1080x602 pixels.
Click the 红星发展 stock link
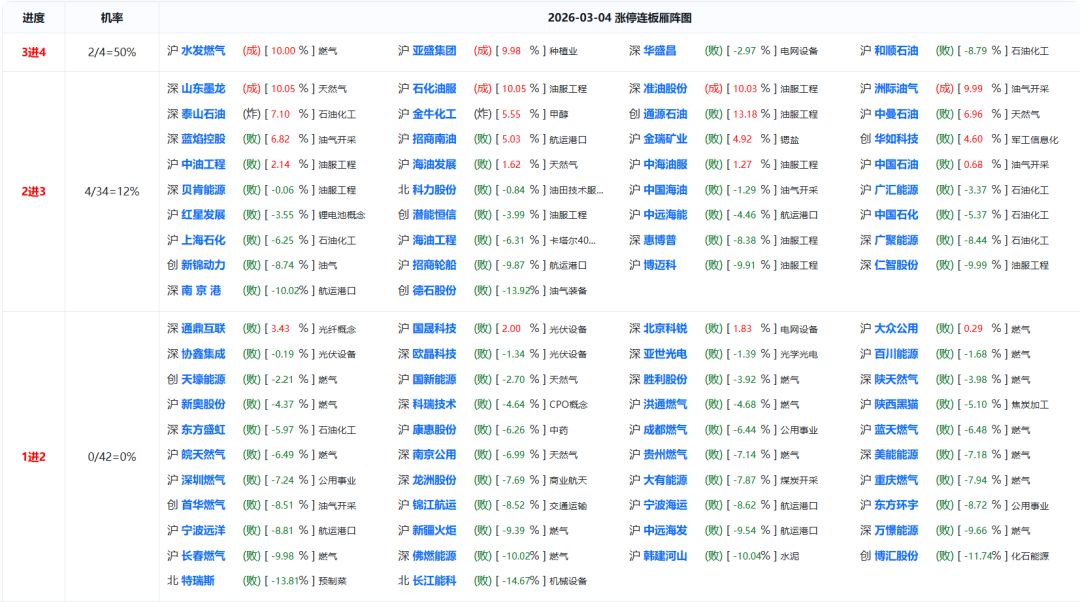pyautogui.click(x=203, y=215)
